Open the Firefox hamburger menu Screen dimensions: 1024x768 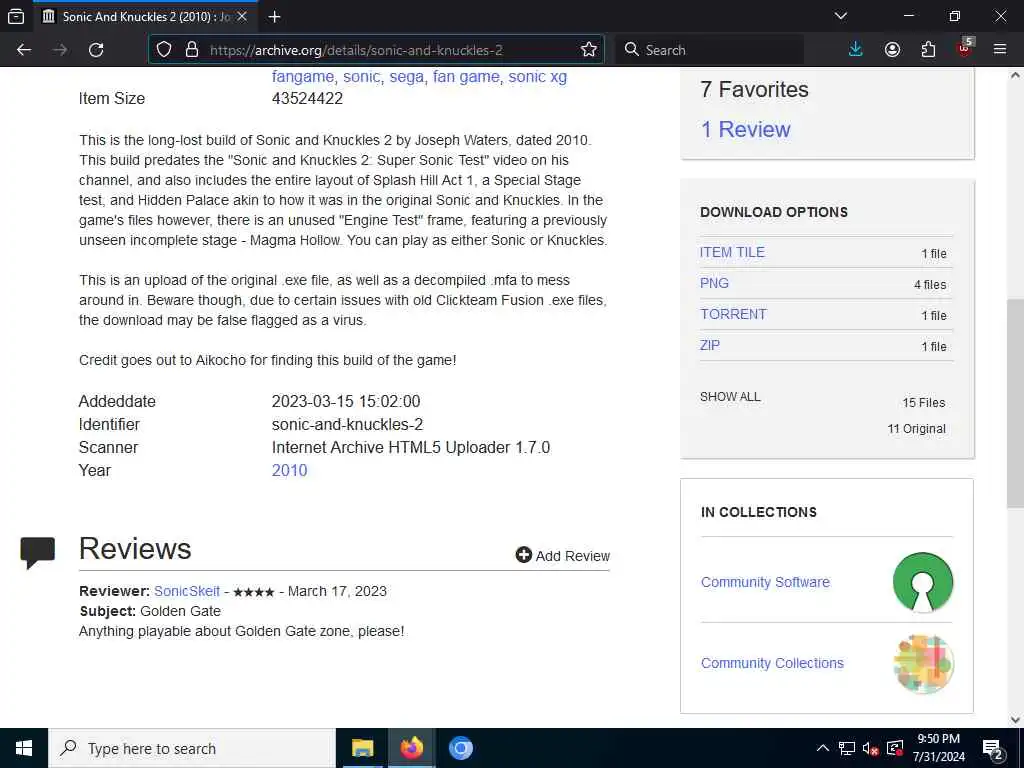pyautogui.click(x=1000, y=50)
